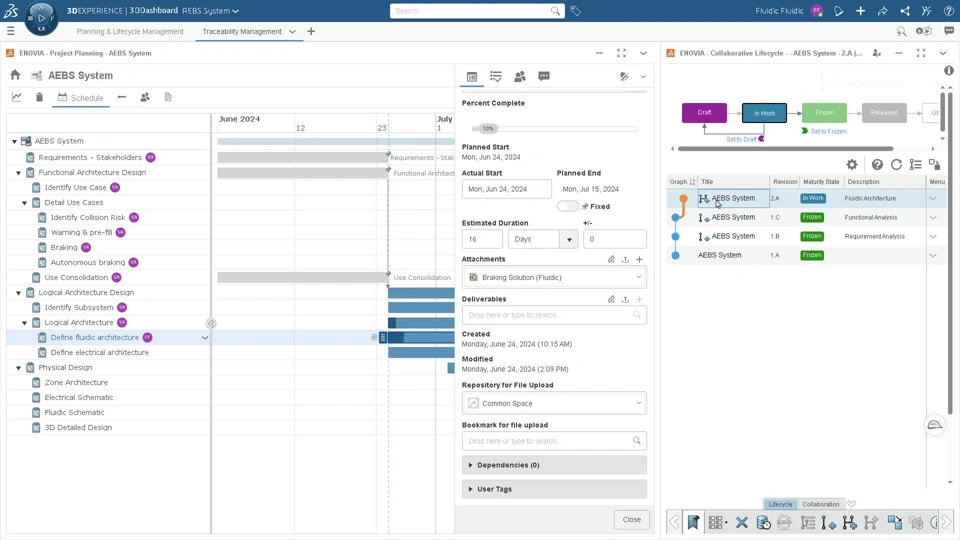The height and width of the screenshot is (540, 960).
Task: Open the 3DEXPERIENCE compass
Action: tap(41, 18)
